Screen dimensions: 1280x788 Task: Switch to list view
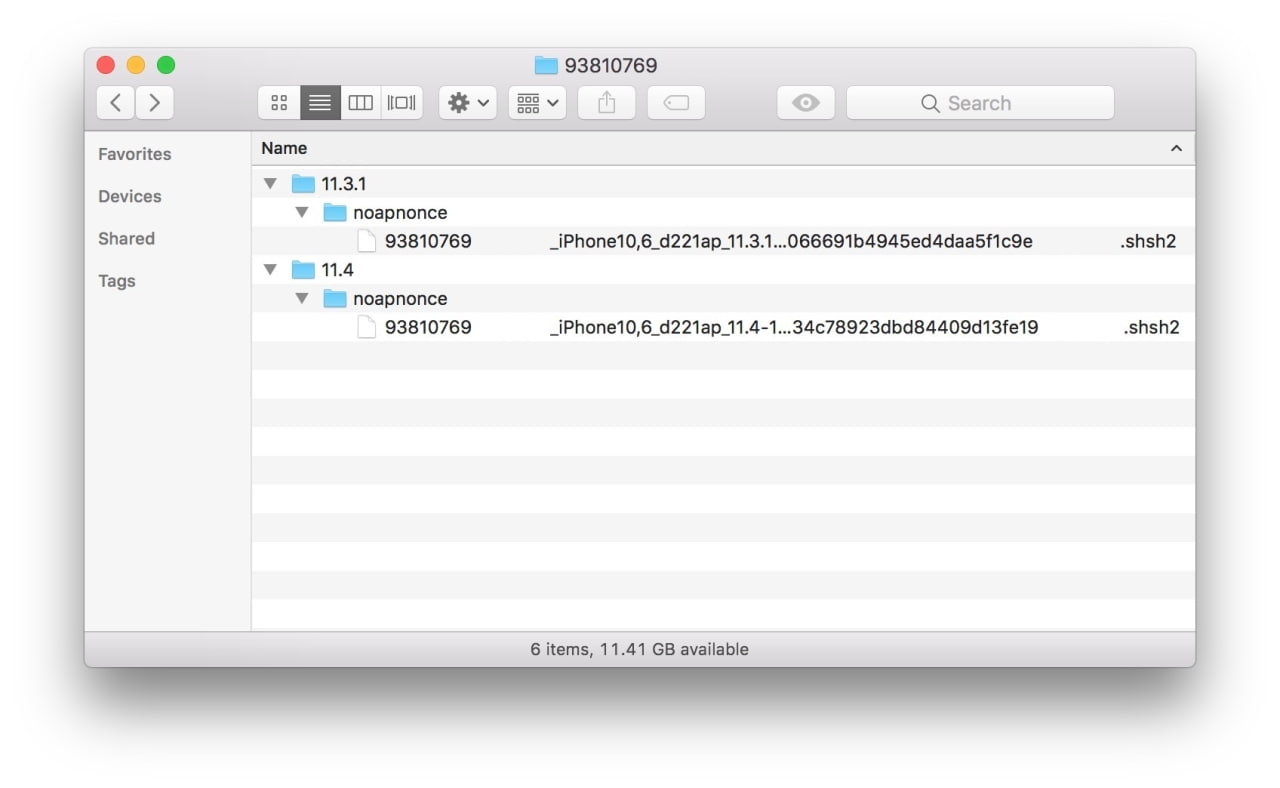click(320, 103)
